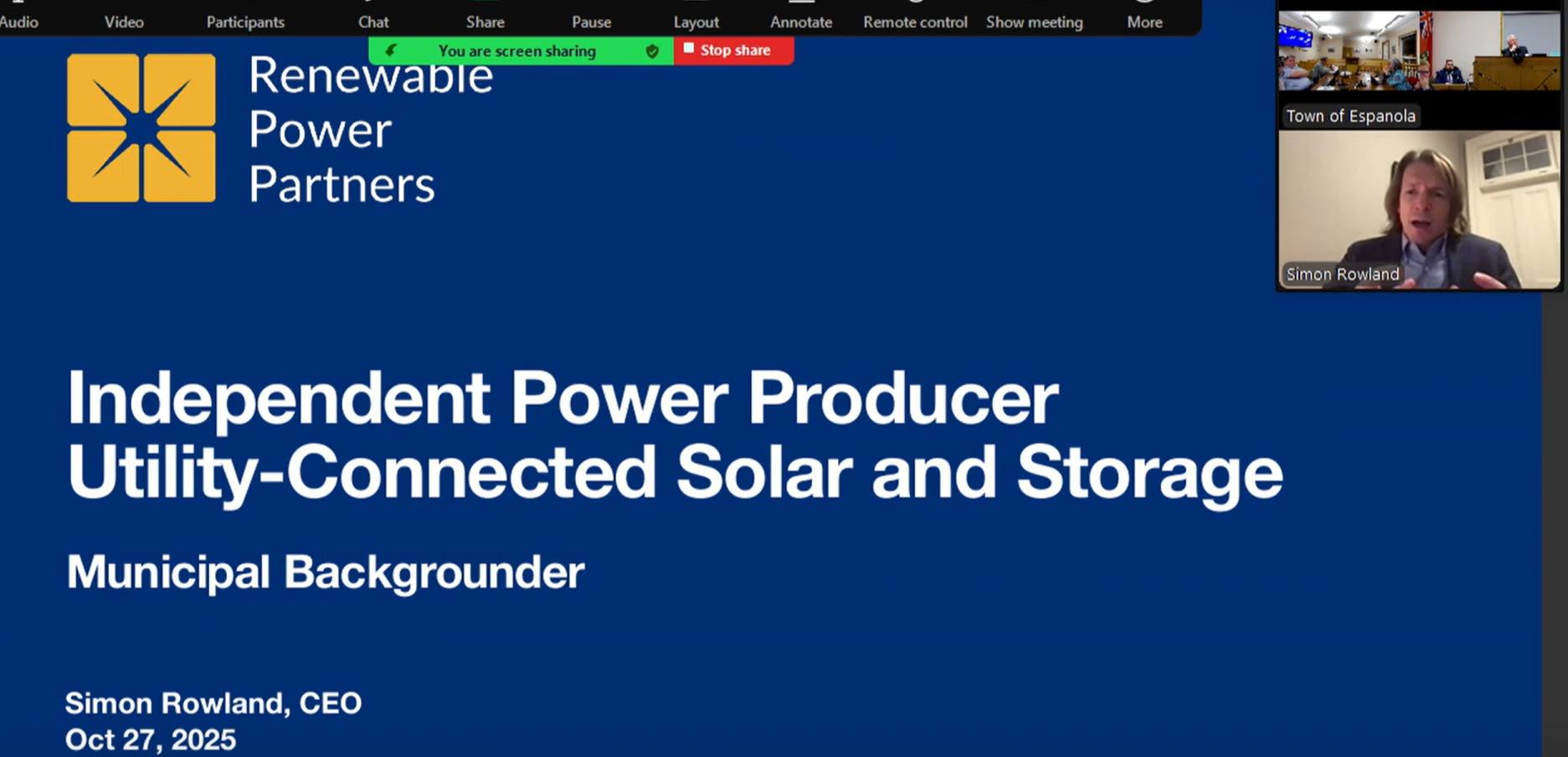Click the green security shield icon

[652, 51]
